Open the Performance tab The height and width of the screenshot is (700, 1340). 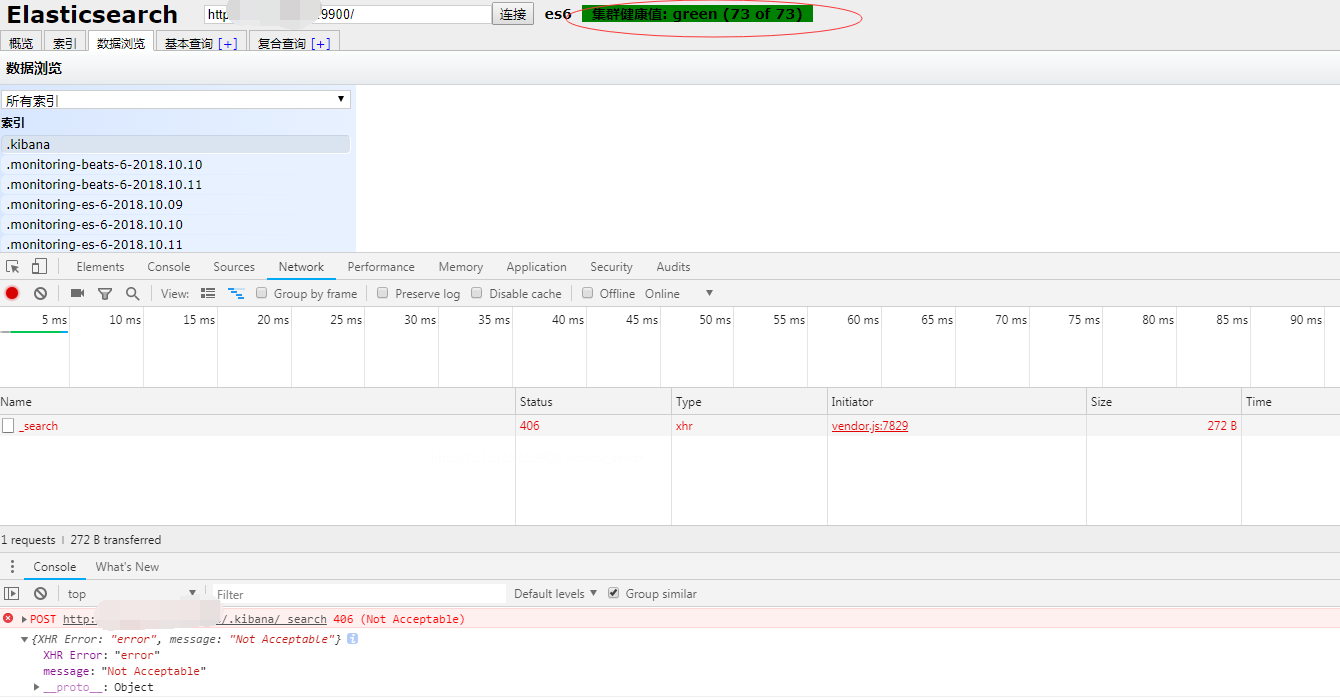pos(381,267)
